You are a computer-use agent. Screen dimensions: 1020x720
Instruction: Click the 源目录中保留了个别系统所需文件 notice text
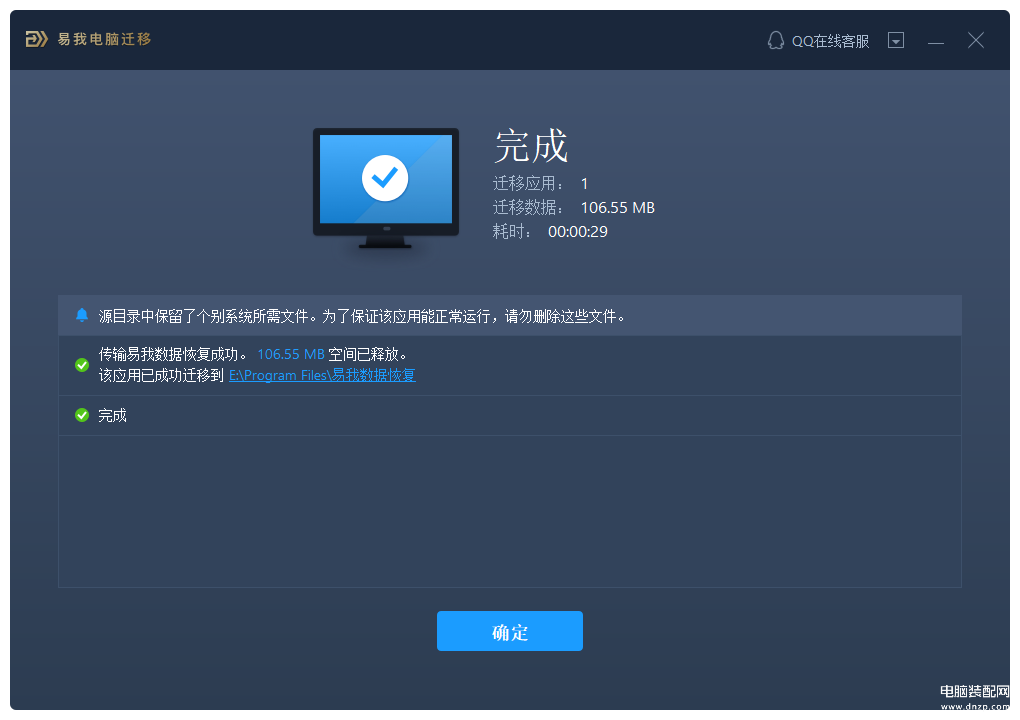click(362, 316)
